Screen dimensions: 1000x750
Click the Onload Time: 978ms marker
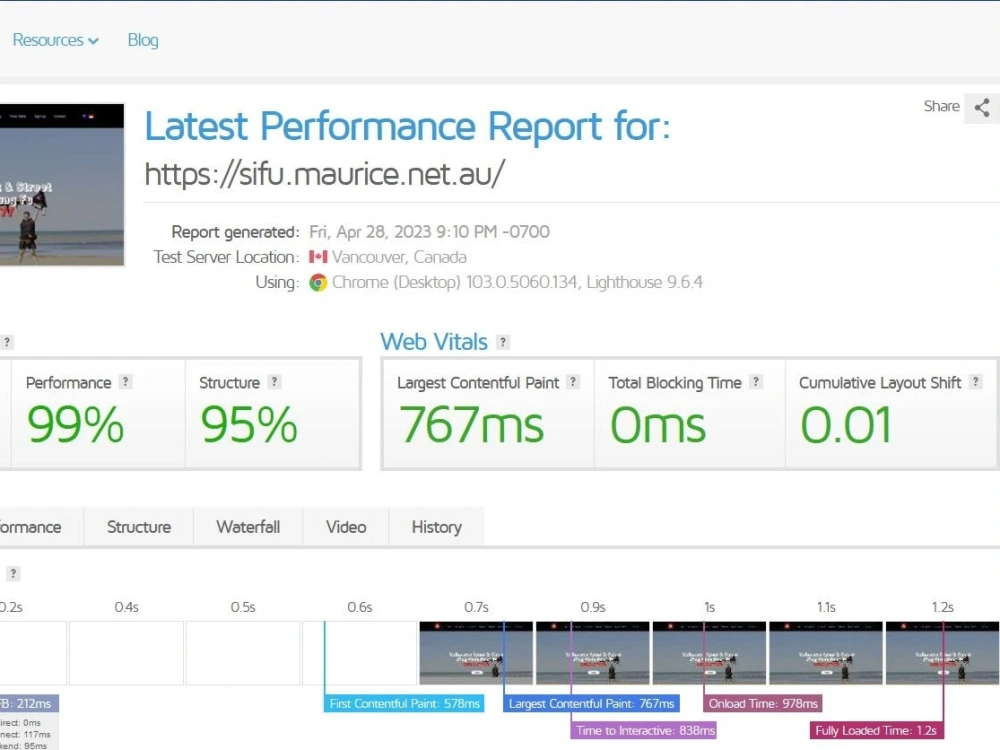[x=763, y=703]
